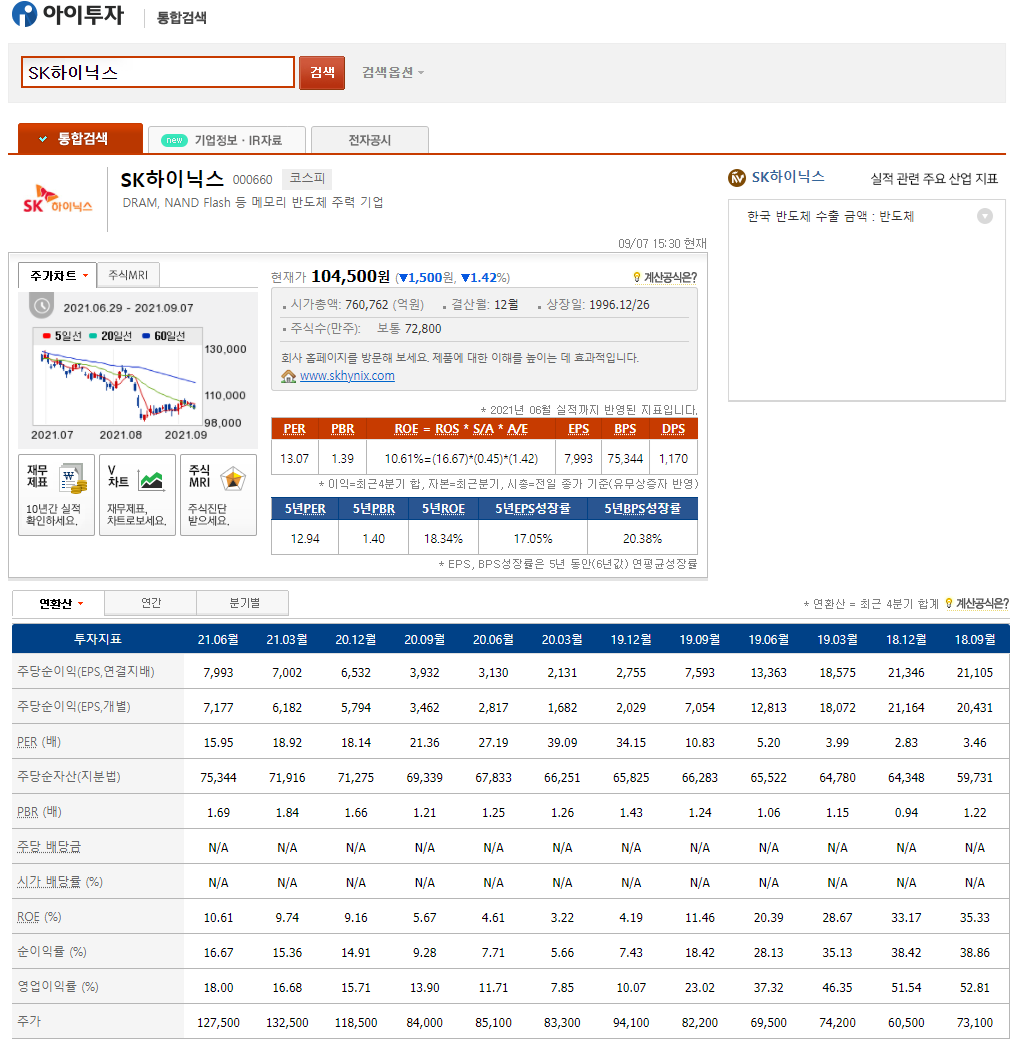Click the A/E link in formula header
1021x1046 pixels.
518,429
